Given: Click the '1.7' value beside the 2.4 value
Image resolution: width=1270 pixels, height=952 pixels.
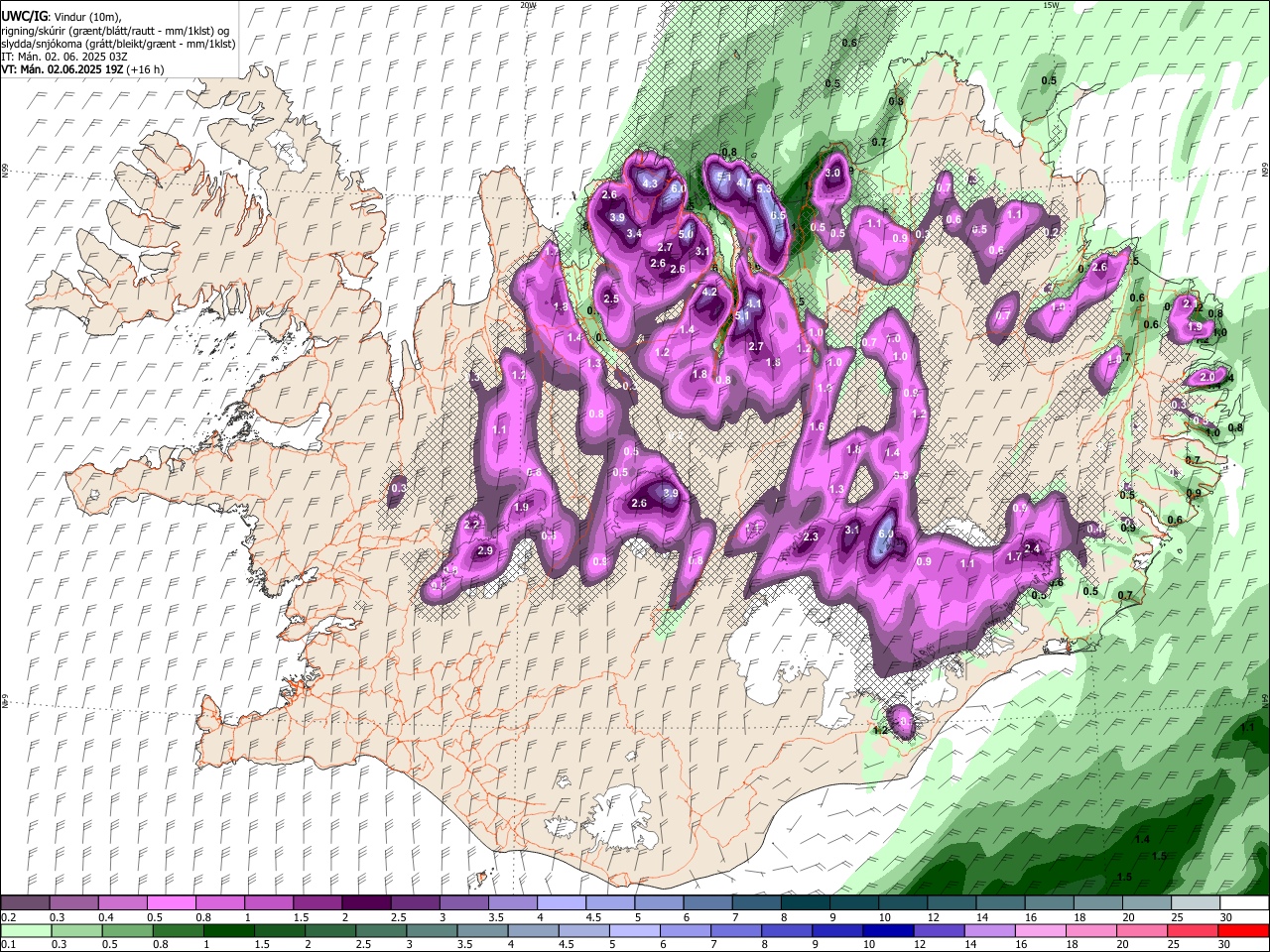Looking at the screenshot, I should pos(1013,557).
